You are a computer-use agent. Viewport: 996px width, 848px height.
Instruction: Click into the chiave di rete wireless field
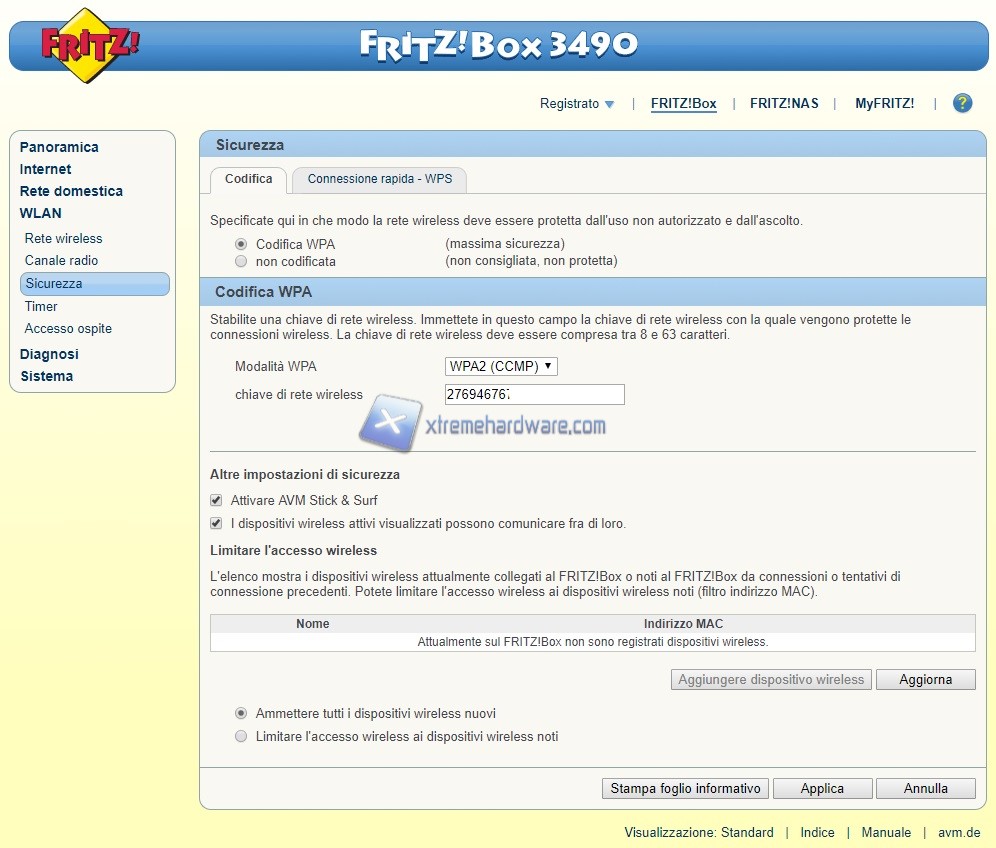(x=534, y=395)
